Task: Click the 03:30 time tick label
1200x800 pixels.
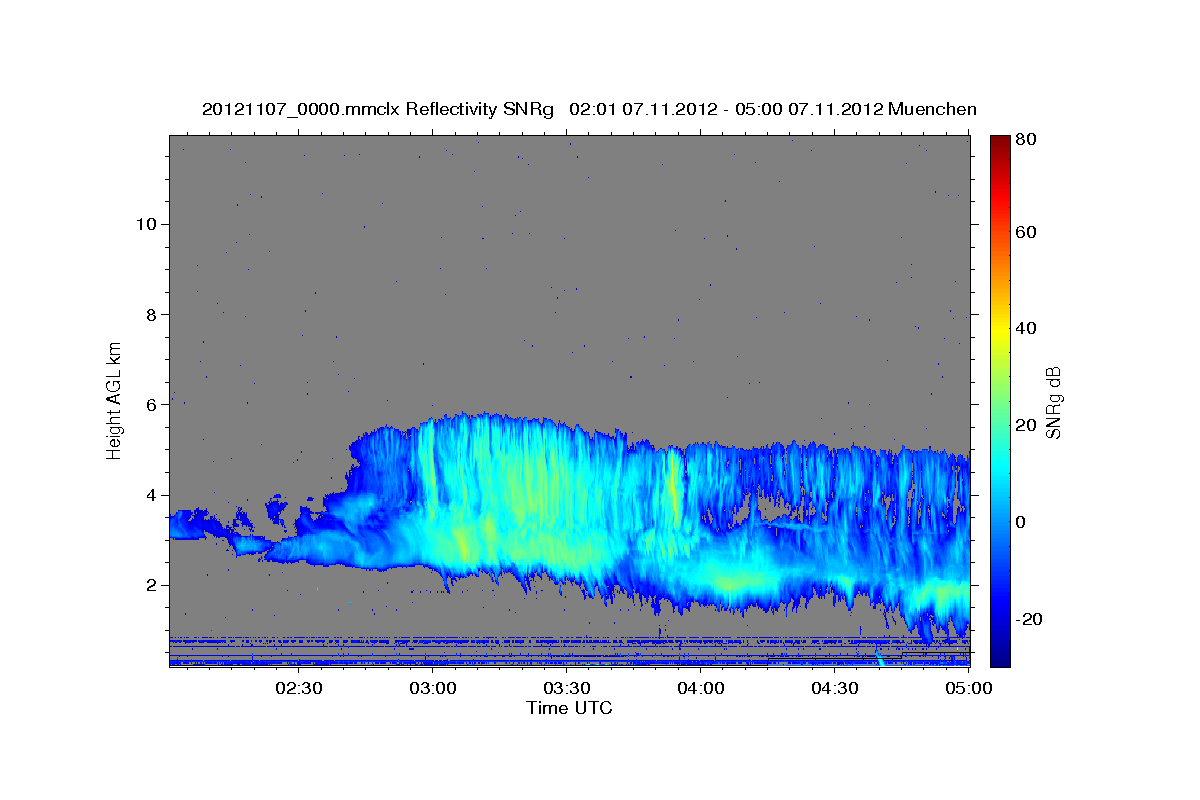Action: click(566, 688)
